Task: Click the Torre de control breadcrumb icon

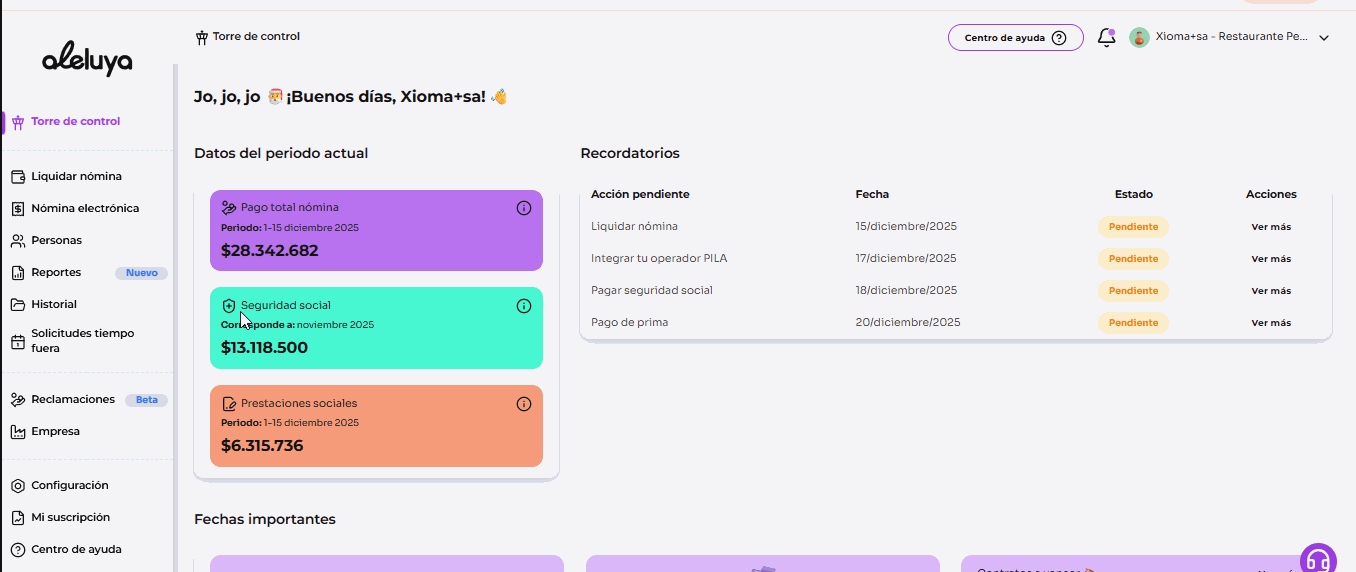Action: (202, 37)
